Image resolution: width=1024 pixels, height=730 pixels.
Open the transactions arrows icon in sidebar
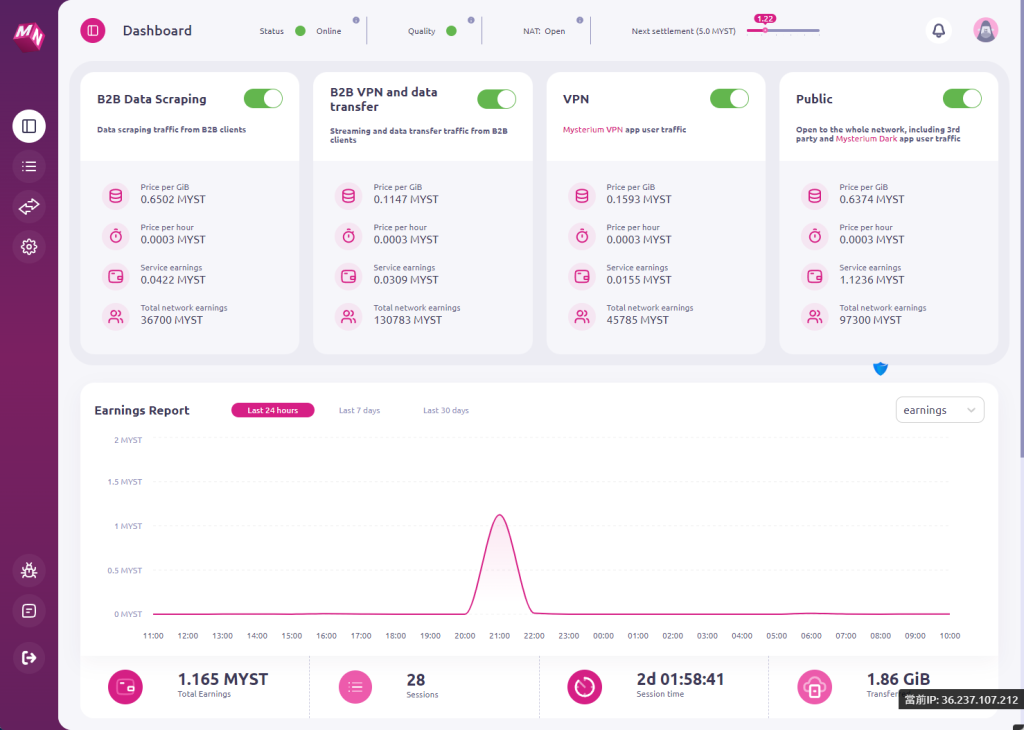[x=29, y=207]
